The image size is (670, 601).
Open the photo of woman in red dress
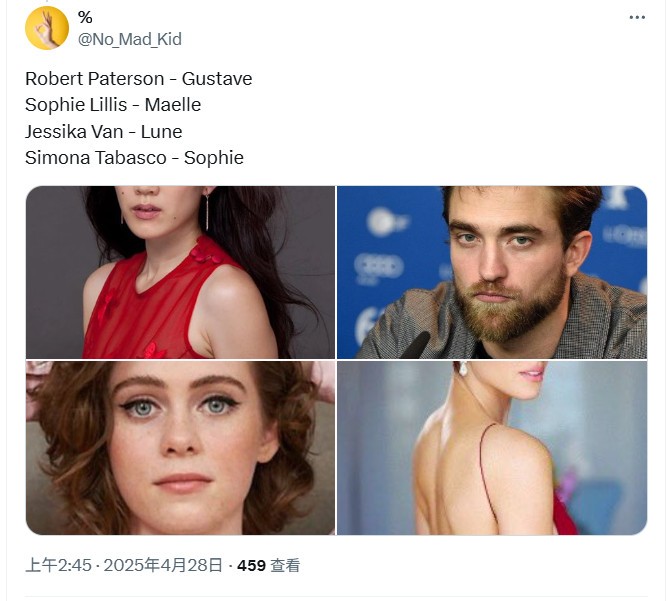[x=180, y=272]
